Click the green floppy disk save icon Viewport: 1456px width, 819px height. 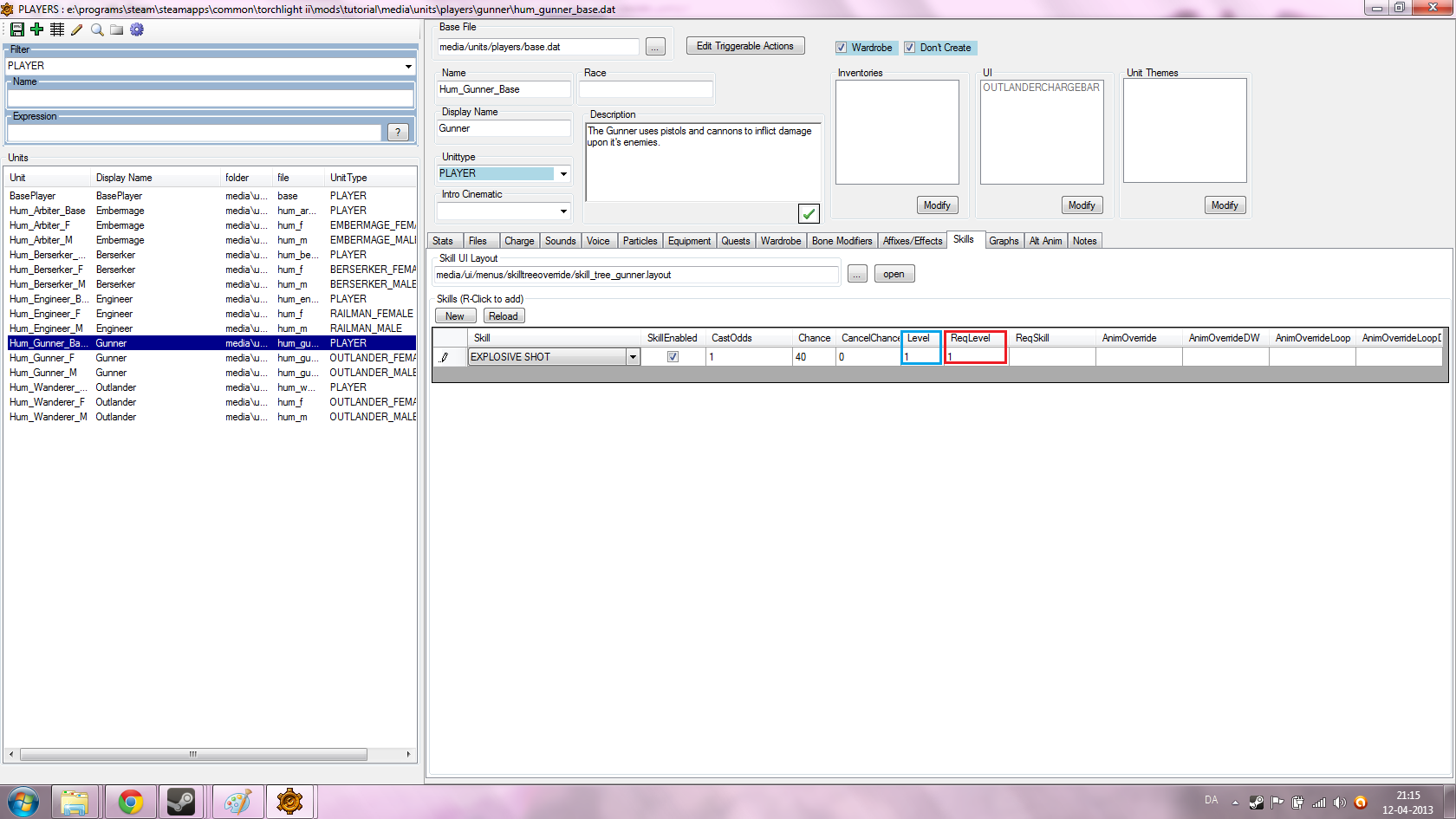tap(16, 29)
